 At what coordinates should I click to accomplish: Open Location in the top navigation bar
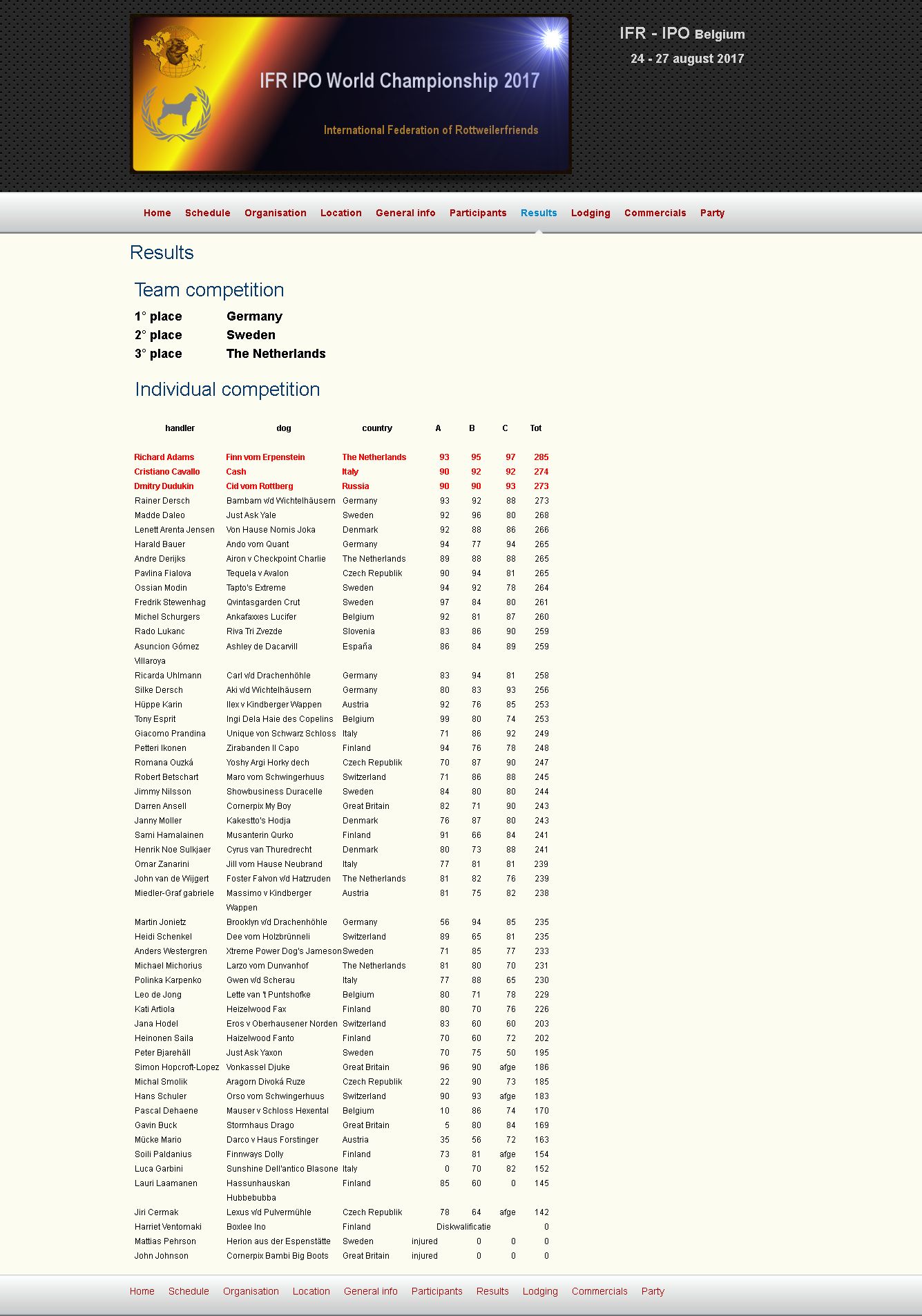(x=340, y=213)
